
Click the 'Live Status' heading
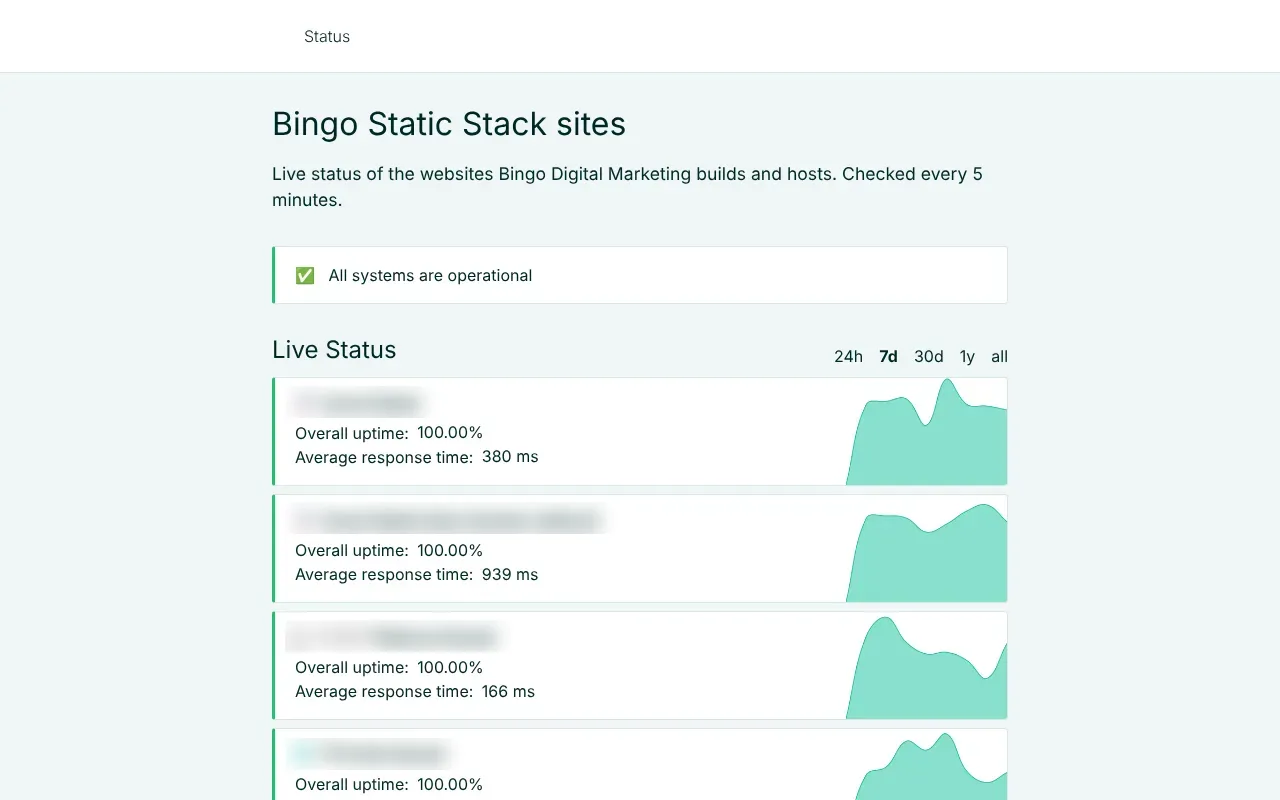pyautogui.click(x=334, y=349)
